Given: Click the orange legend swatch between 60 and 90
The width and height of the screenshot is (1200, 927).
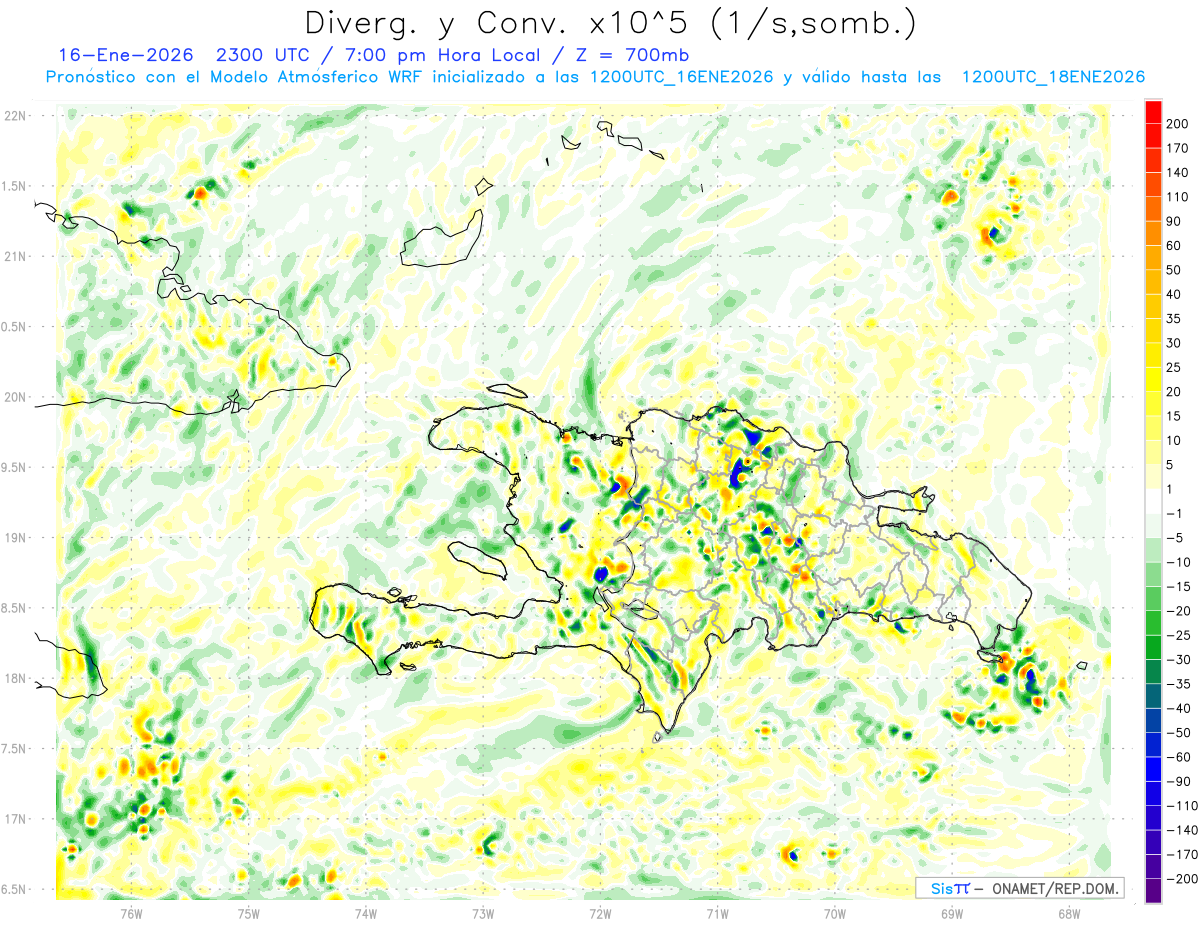Looking at the screenshot, I should coord(1153,234).
